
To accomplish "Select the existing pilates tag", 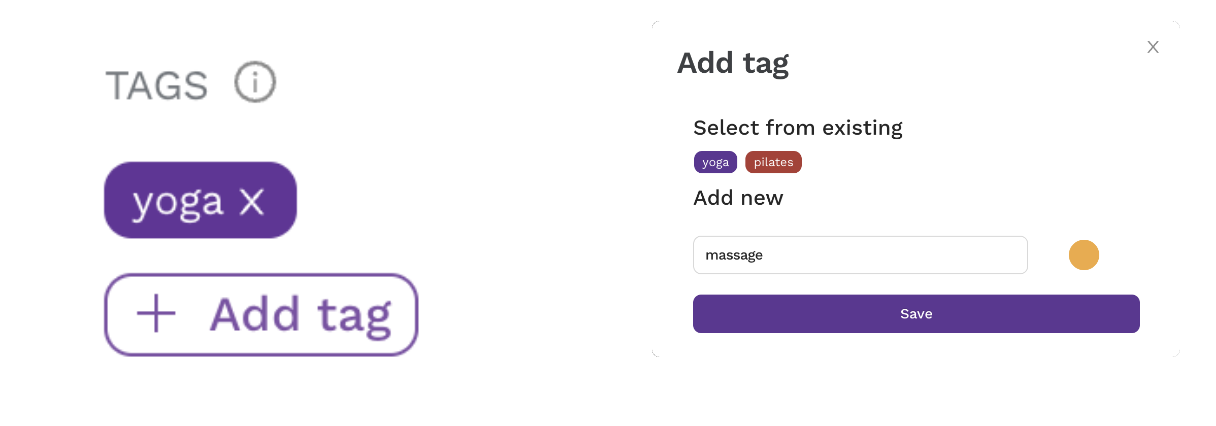I will [773, 162].
